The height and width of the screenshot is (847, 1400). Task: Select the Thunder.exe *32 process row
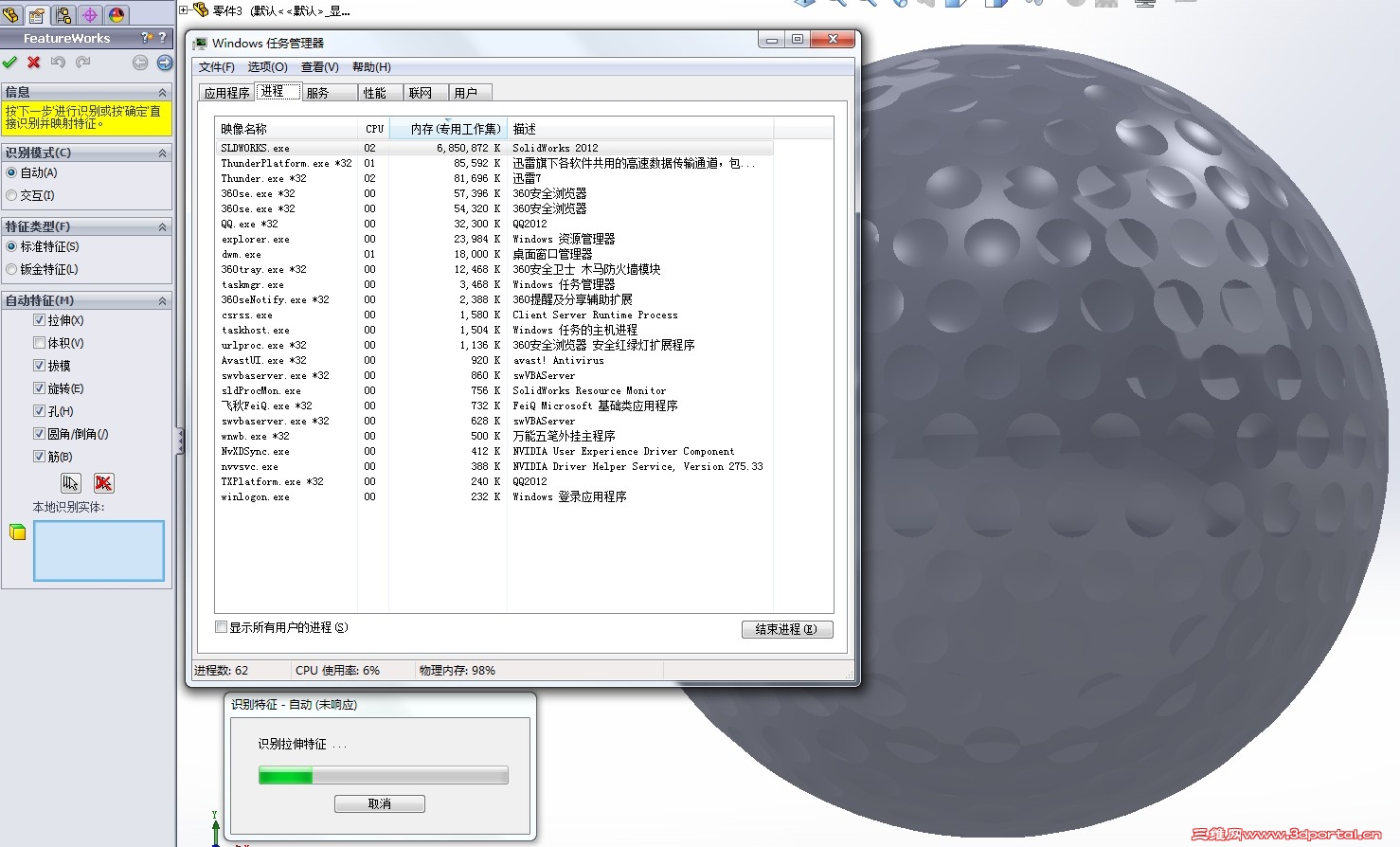click(x=494, y=178)
